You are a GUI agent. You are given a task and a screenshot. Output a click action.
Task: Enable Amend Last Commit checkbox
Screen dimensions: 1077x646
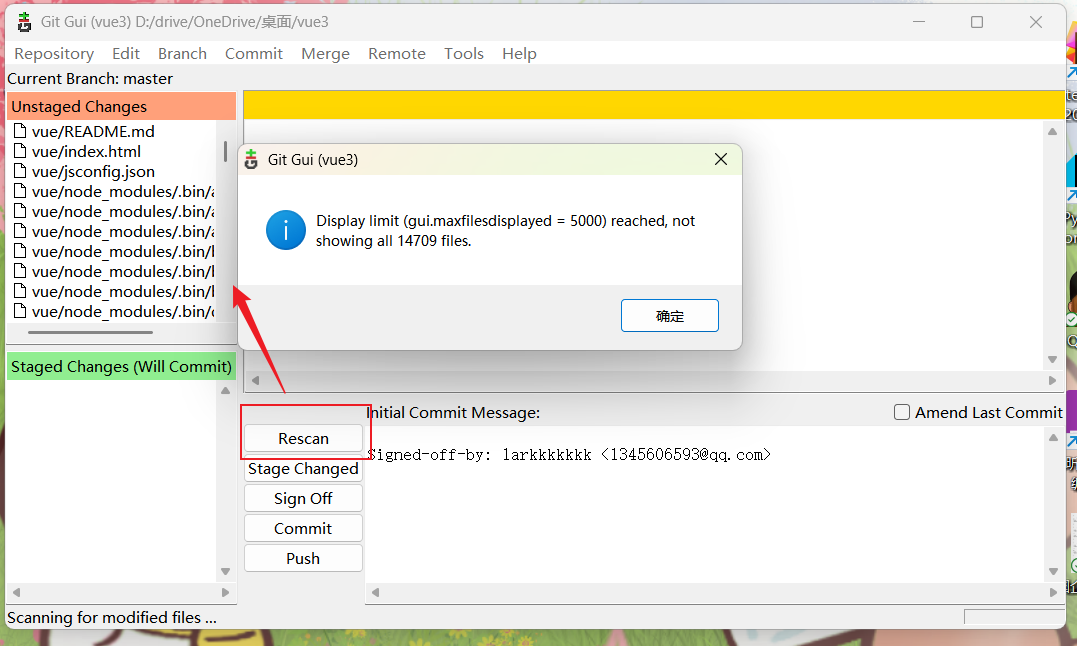click(x=902, y=412)
